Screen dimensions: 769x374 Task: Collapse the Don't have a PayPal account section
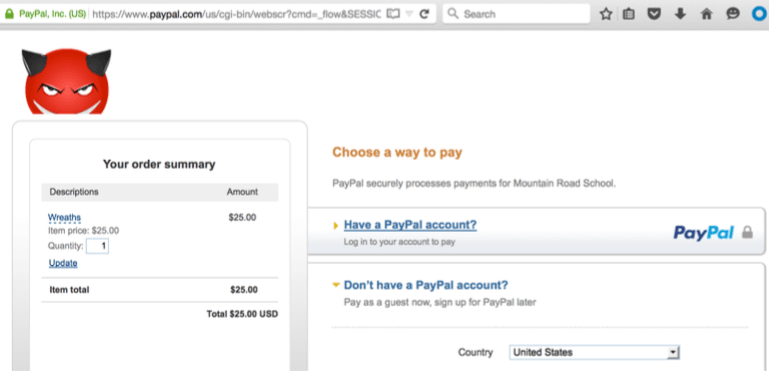pos(426,285)
